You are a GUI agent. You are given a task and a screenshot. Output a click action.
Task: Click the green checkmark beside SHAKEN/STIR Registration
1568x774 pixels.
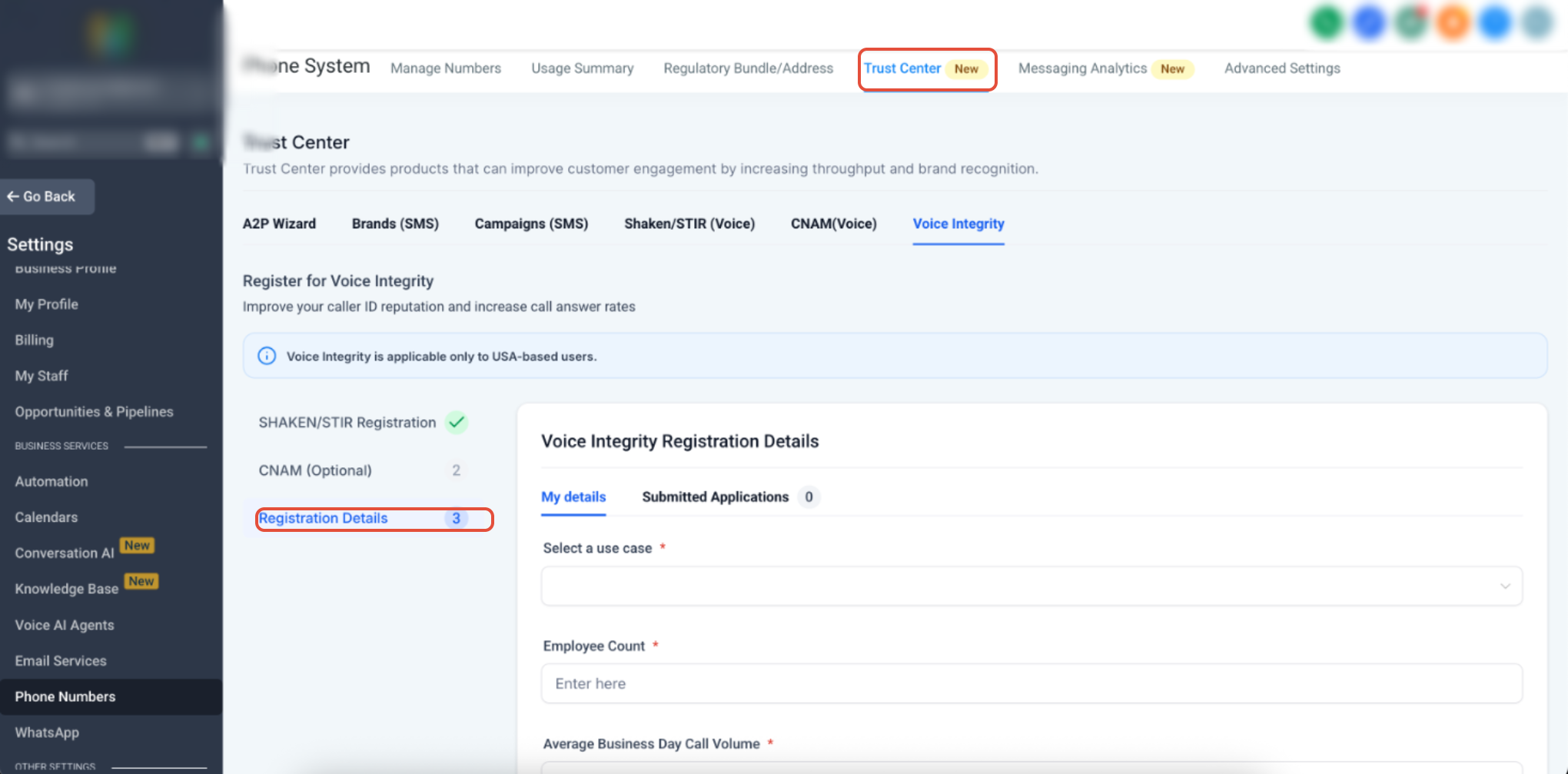click(x=457, y=423)
